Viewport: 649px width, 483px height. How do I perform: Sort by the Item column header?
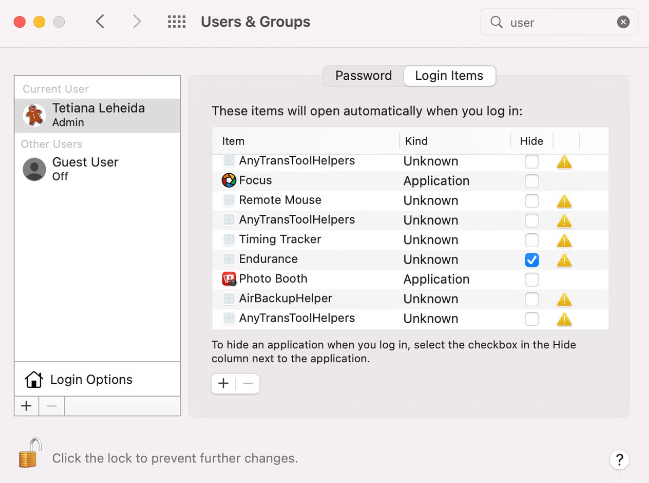[x=306, y=141]
